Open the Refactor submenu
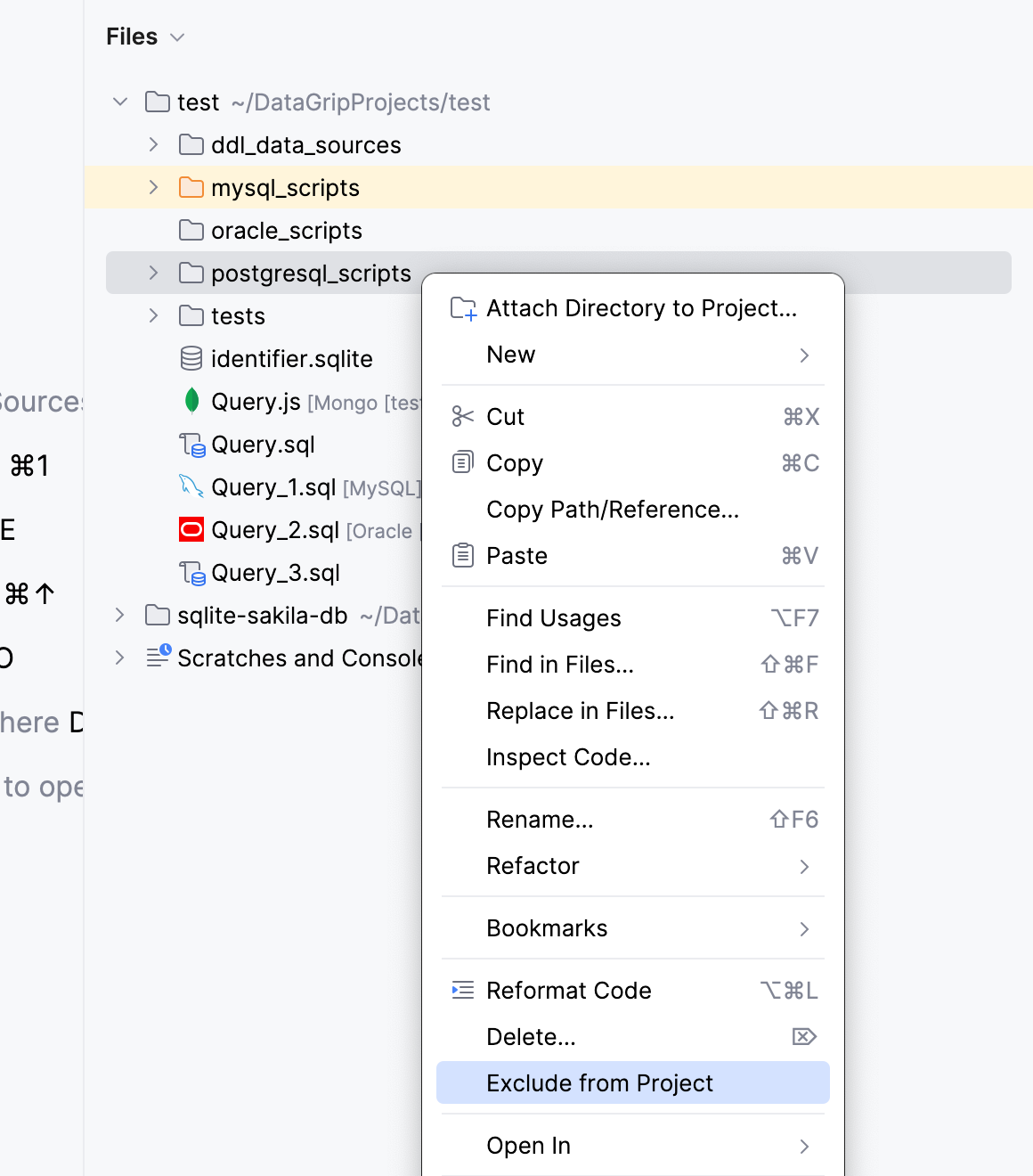 (533, 865)
